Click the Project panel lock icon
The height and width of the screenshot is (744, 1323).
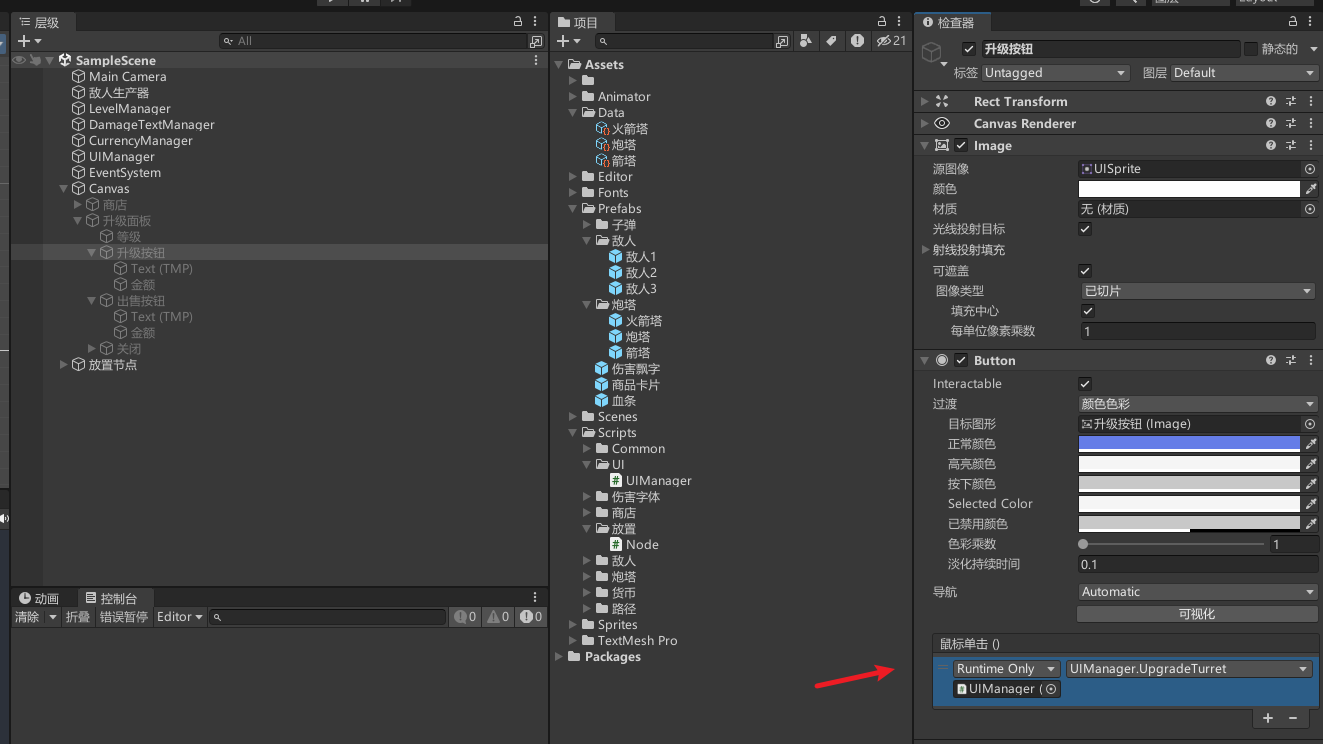880,22
